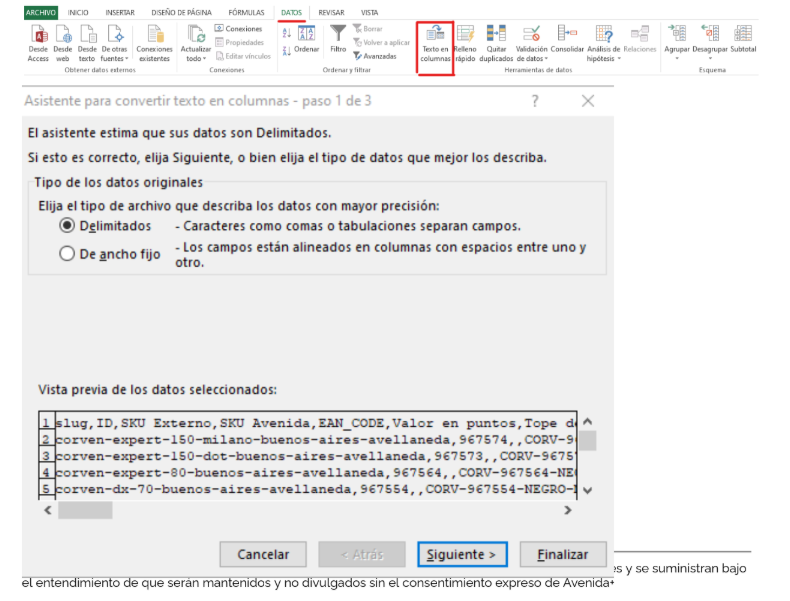790x601 pixels.
Task: Open the Filtro tool
Action: click(x=338, y=36)
